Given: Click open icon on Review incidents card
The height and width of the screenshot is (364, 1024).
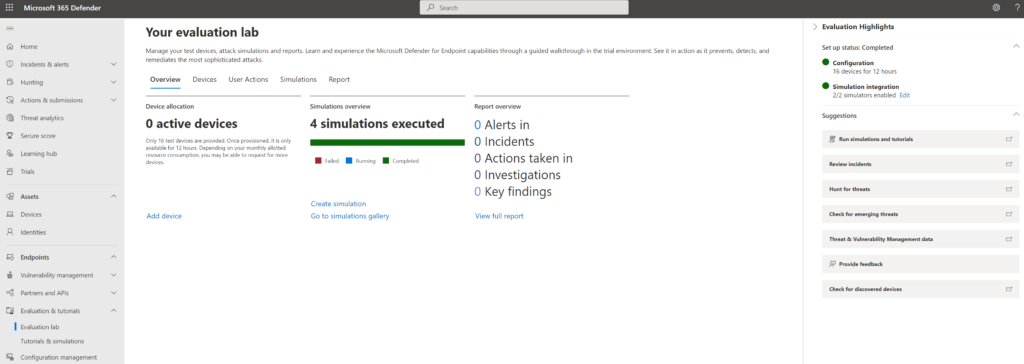Looking at the screenshot, I should pos(1009,164).
